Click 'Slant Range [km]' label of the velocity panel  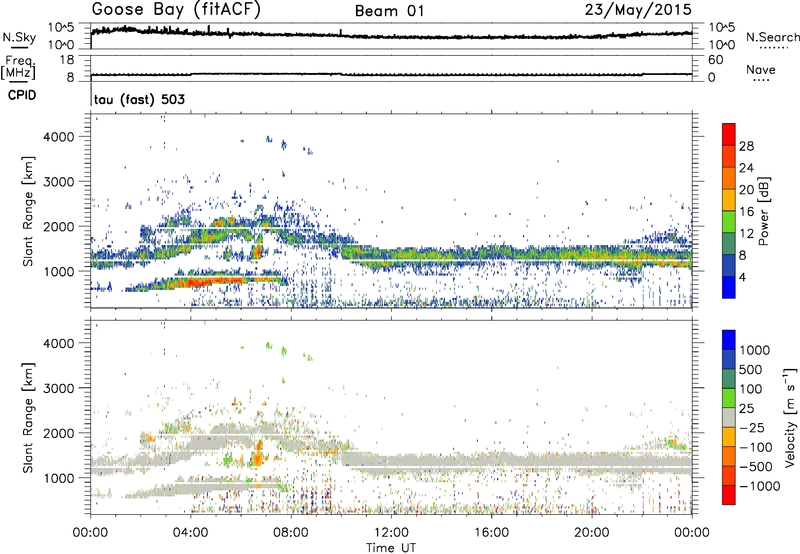coord(29,418)
